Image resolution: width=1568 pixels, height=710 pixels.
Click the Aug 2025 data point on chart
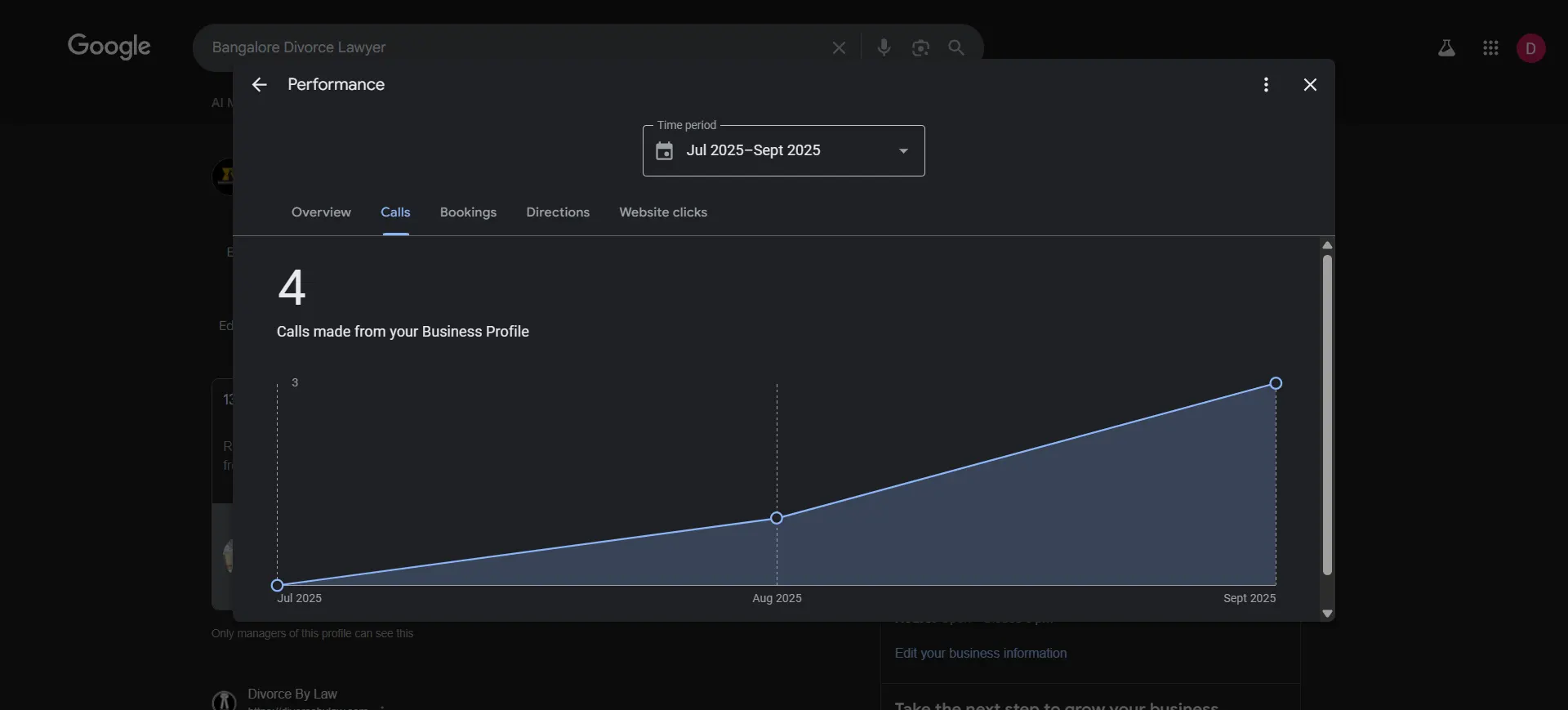click(777, 518)
